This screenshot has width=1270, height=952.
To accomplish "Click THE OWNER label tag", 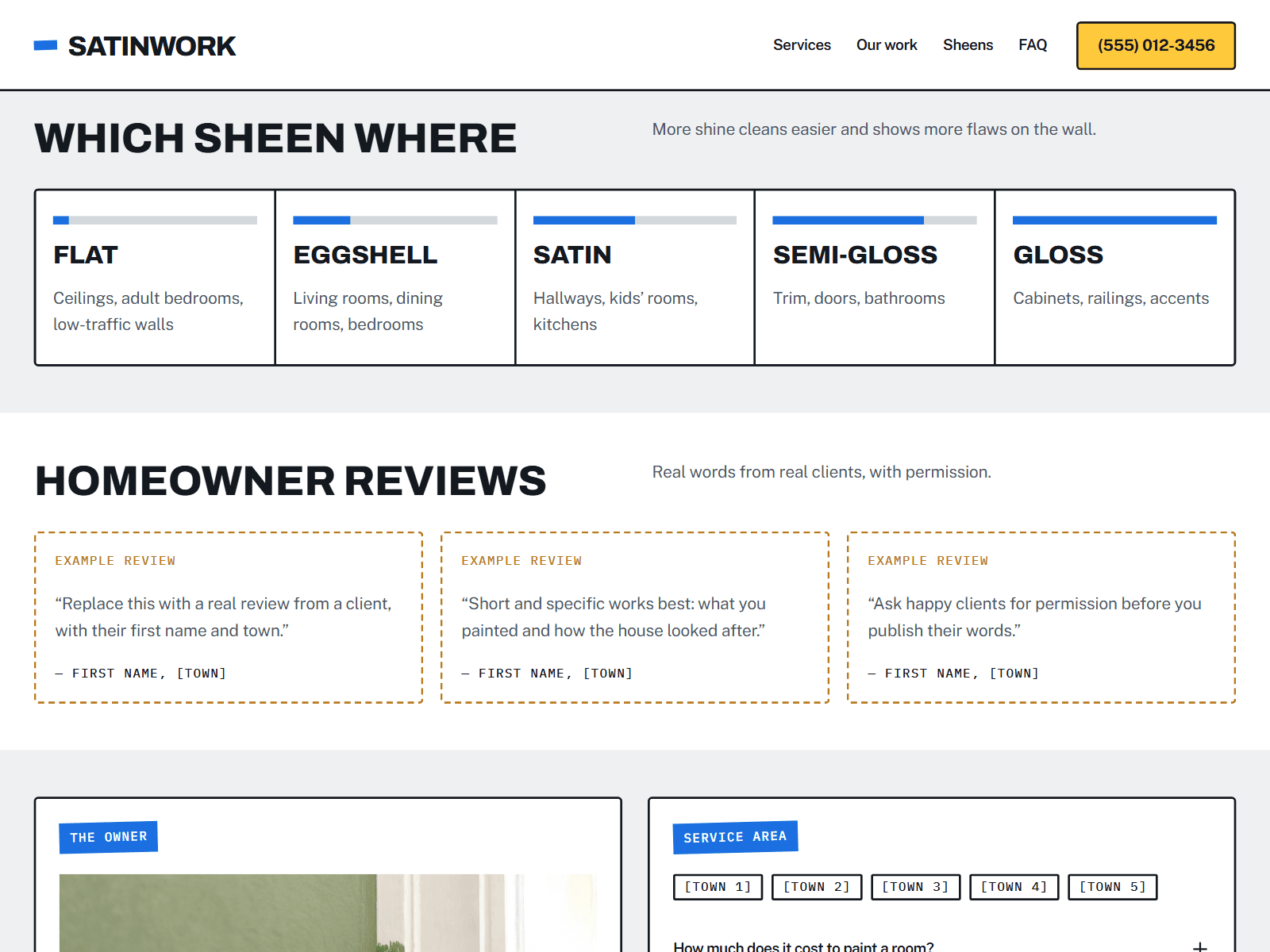I will coord(108,837).
